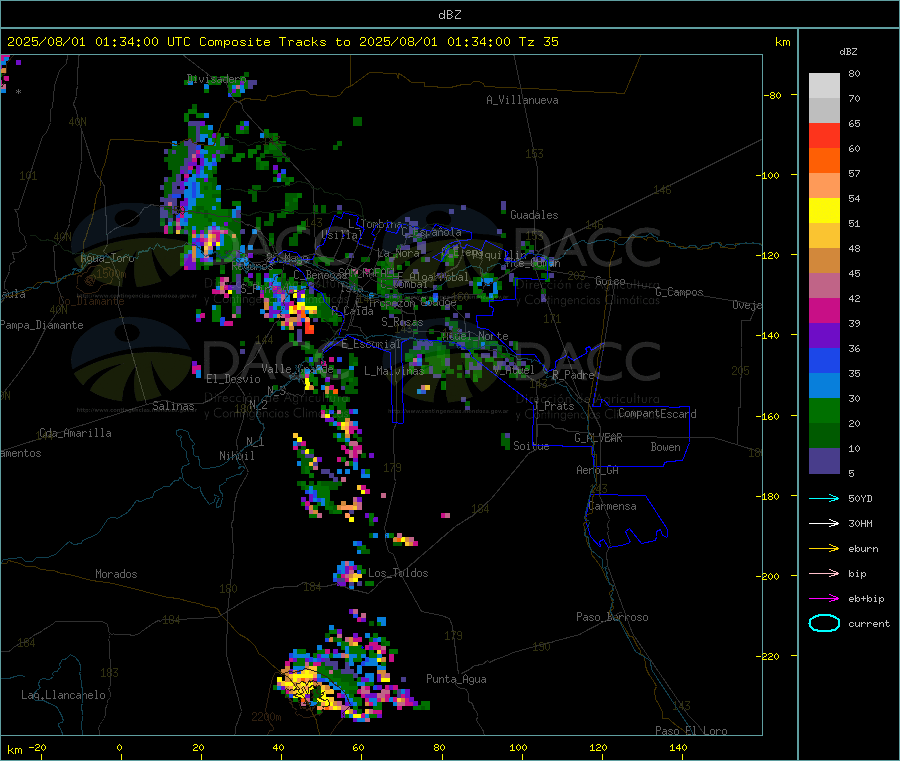Click the cyan oval 'current' legend icon
Screen dimensions: 900x761
tap(824, 623)
